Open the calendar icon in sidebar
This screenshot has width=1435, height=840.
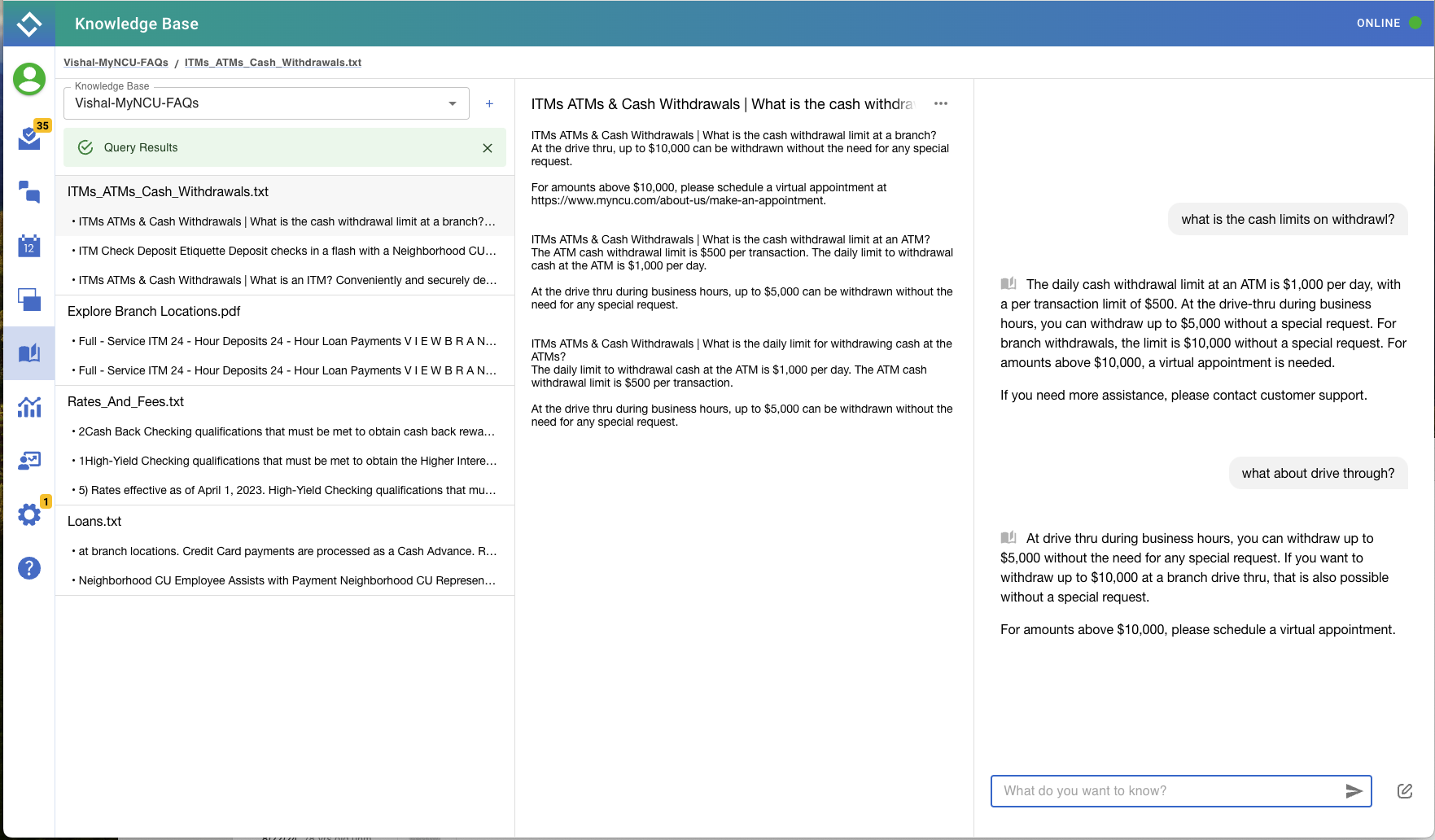29,246
